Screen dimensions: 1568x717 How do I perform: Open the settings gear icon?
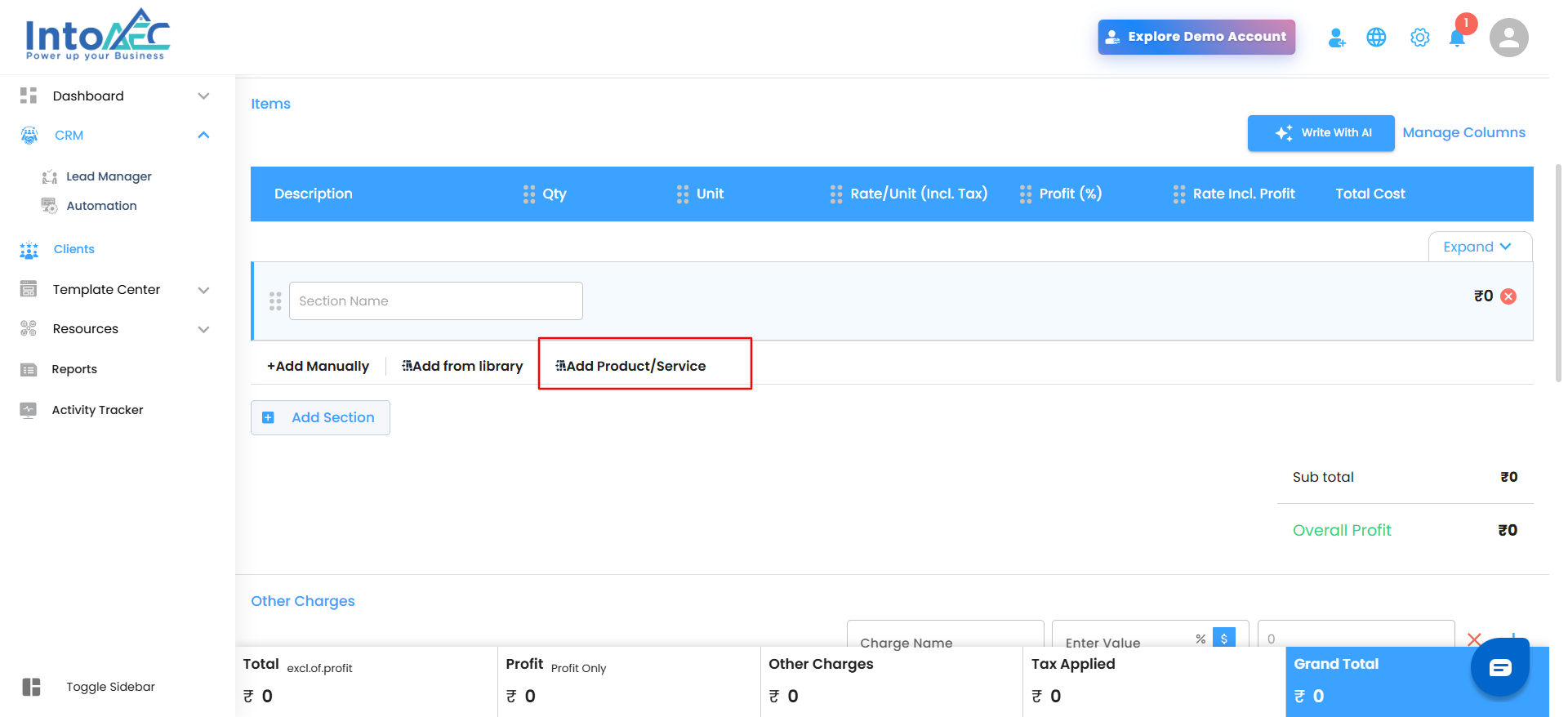[x=1420, y=38]
